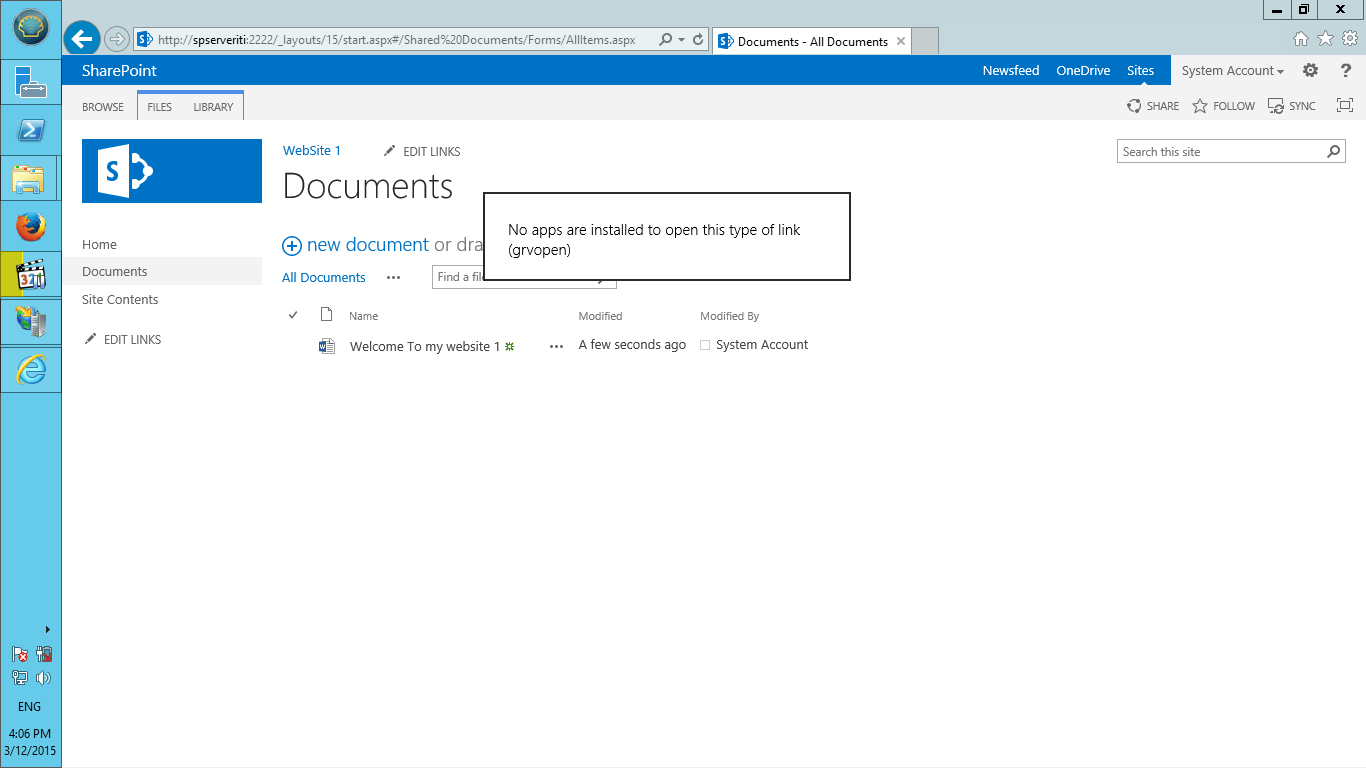
Task: Go to Home in left navigation
Action: (99, 244)
